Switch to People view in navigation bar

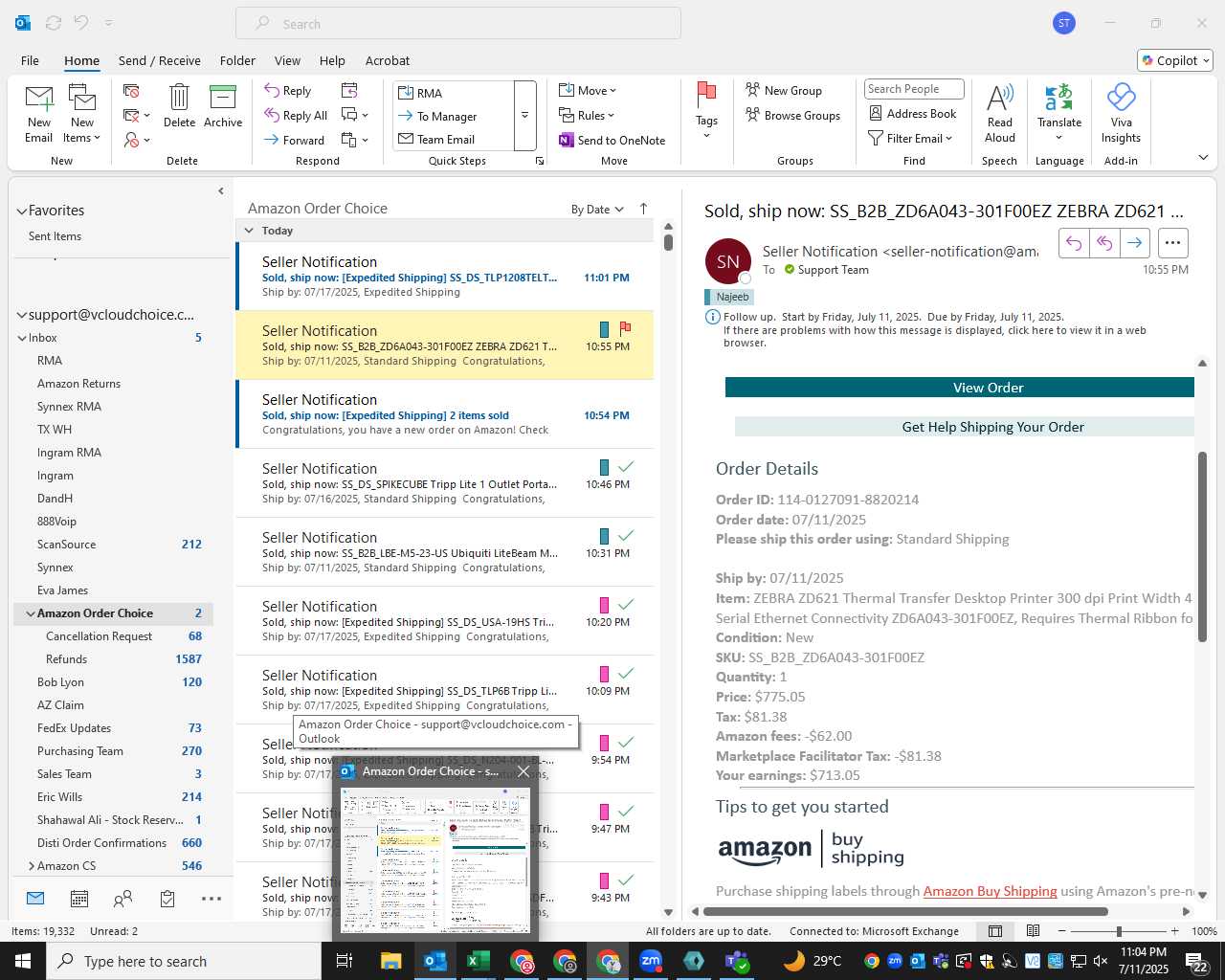coord(123,899)
